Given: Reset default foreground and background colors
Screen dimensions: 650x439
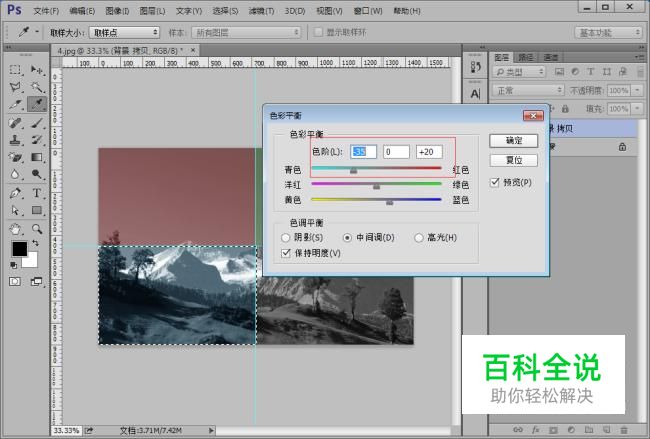Looking at the screenshot, I should (13, 265).
